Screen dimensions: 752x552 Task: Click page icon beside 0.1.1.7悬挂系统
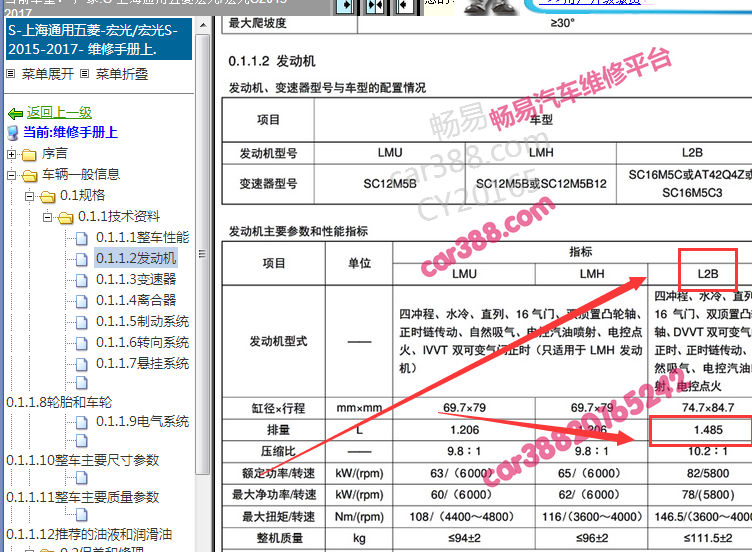click(x=82, y=364)
